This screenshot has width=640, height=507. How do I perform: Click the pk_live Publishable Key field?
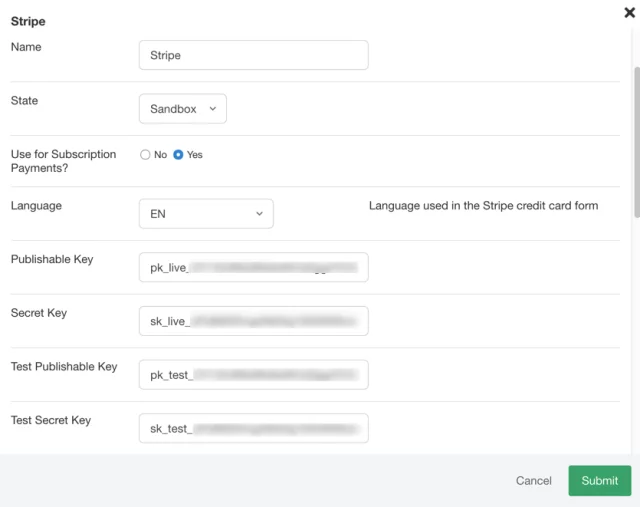tap(253, 267)
